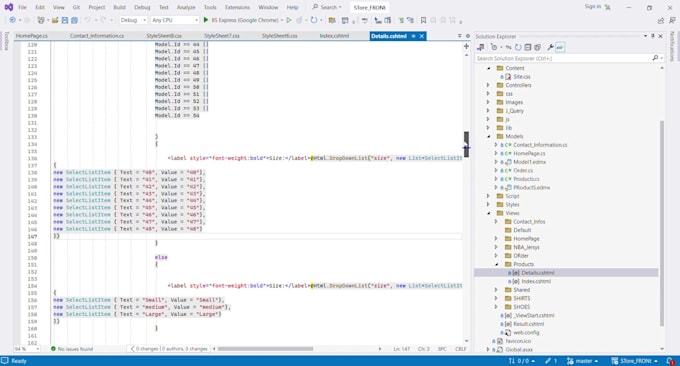680x366 pixels.
Task: Click the Solution Explorer Refresh icon
Action: coord(518,47)
